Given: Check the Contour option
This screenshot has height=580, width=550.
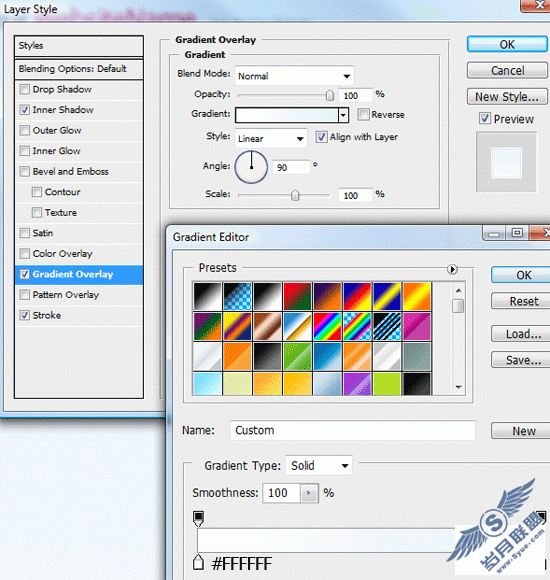Looking at the screenshot, I should (x=37, y=192).
